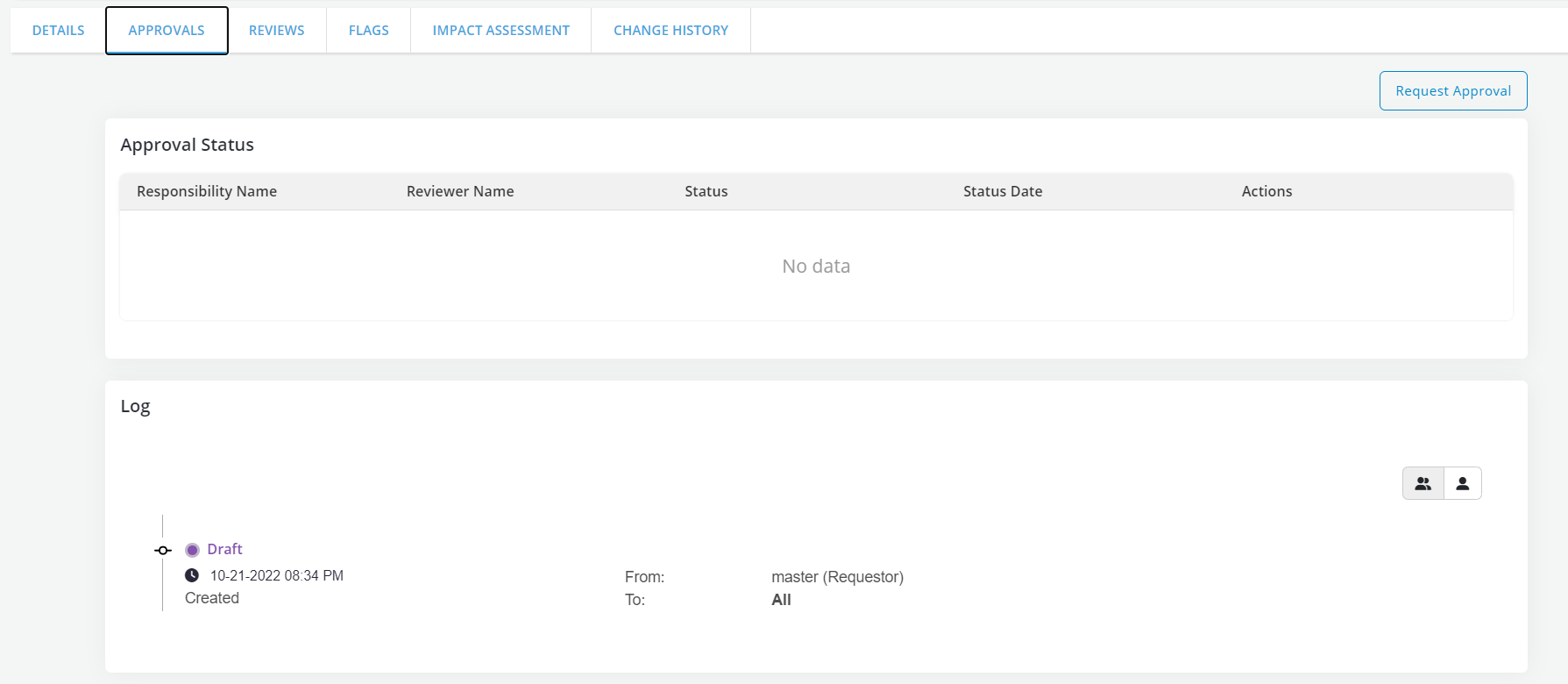Viewport: 1568px width, 684px height.
Task: Select the timeline node marker for Draft
Action: [163, 551]
